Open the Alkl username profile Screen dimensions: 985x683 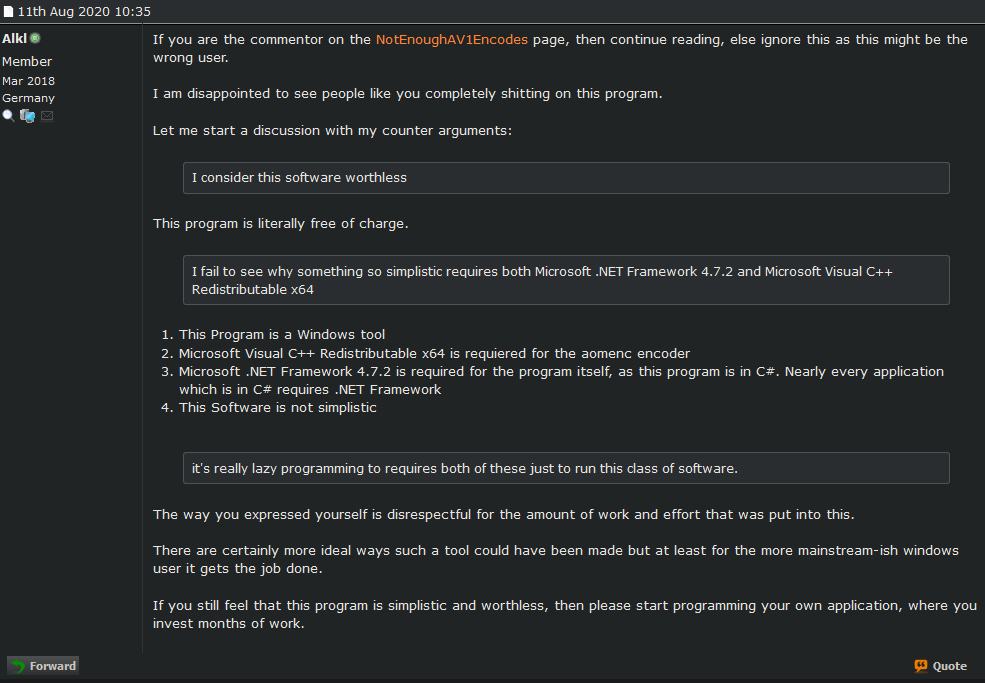tap(14, 39)
